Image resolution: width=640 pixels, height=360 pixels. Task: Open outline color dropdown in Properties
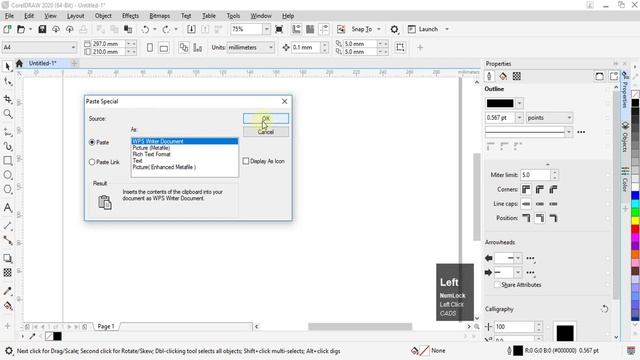click(520, 103)
